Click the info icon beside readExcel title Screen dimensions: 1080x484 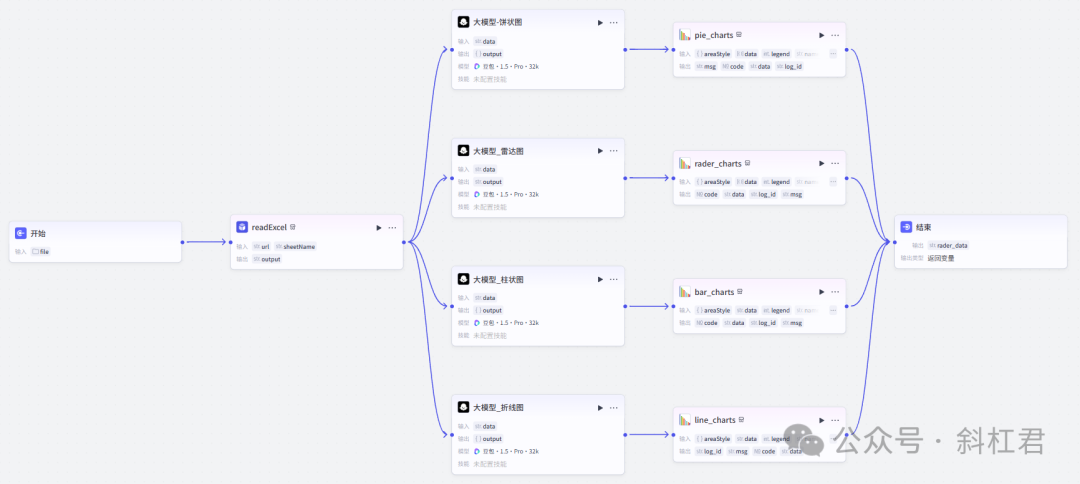pos(293,227)
